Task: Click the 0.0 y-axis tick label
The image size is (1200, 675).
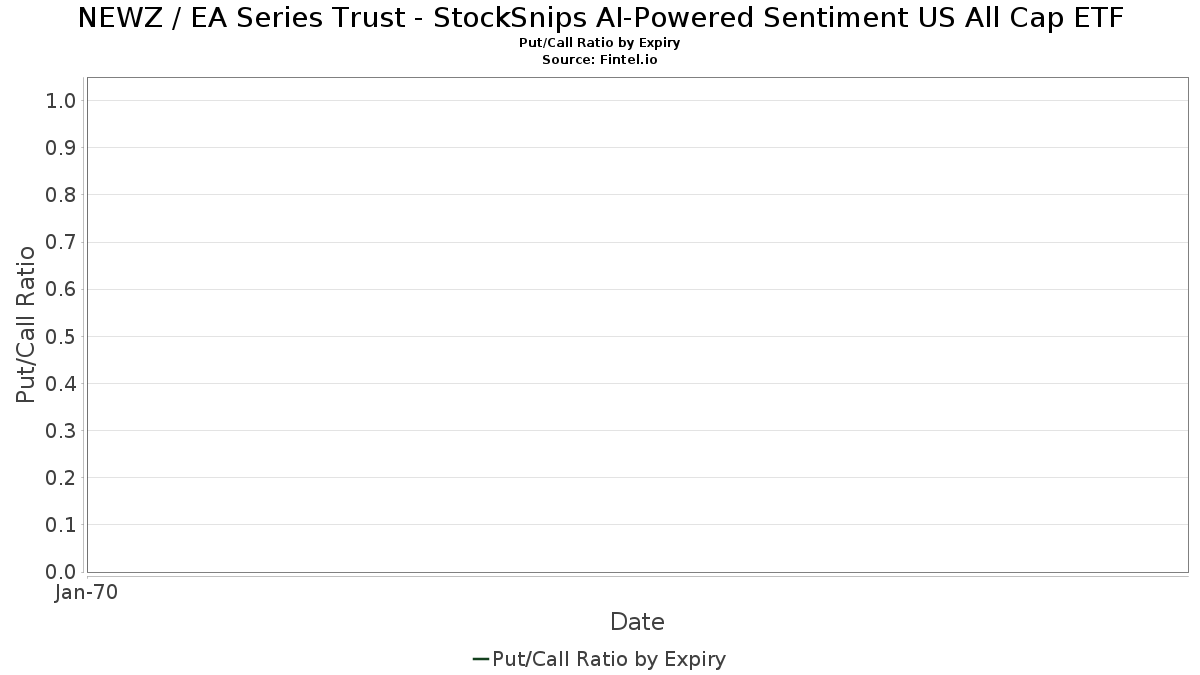Action: 61,572
